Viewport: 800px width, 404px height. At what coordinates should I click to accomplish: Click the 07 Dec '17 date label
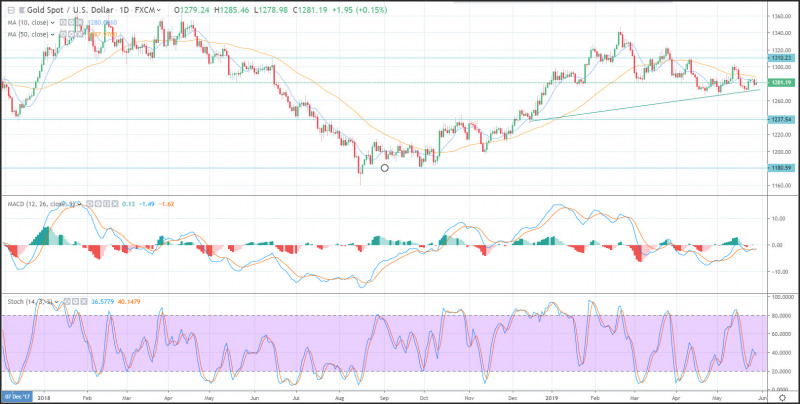(x=16, y=396)
